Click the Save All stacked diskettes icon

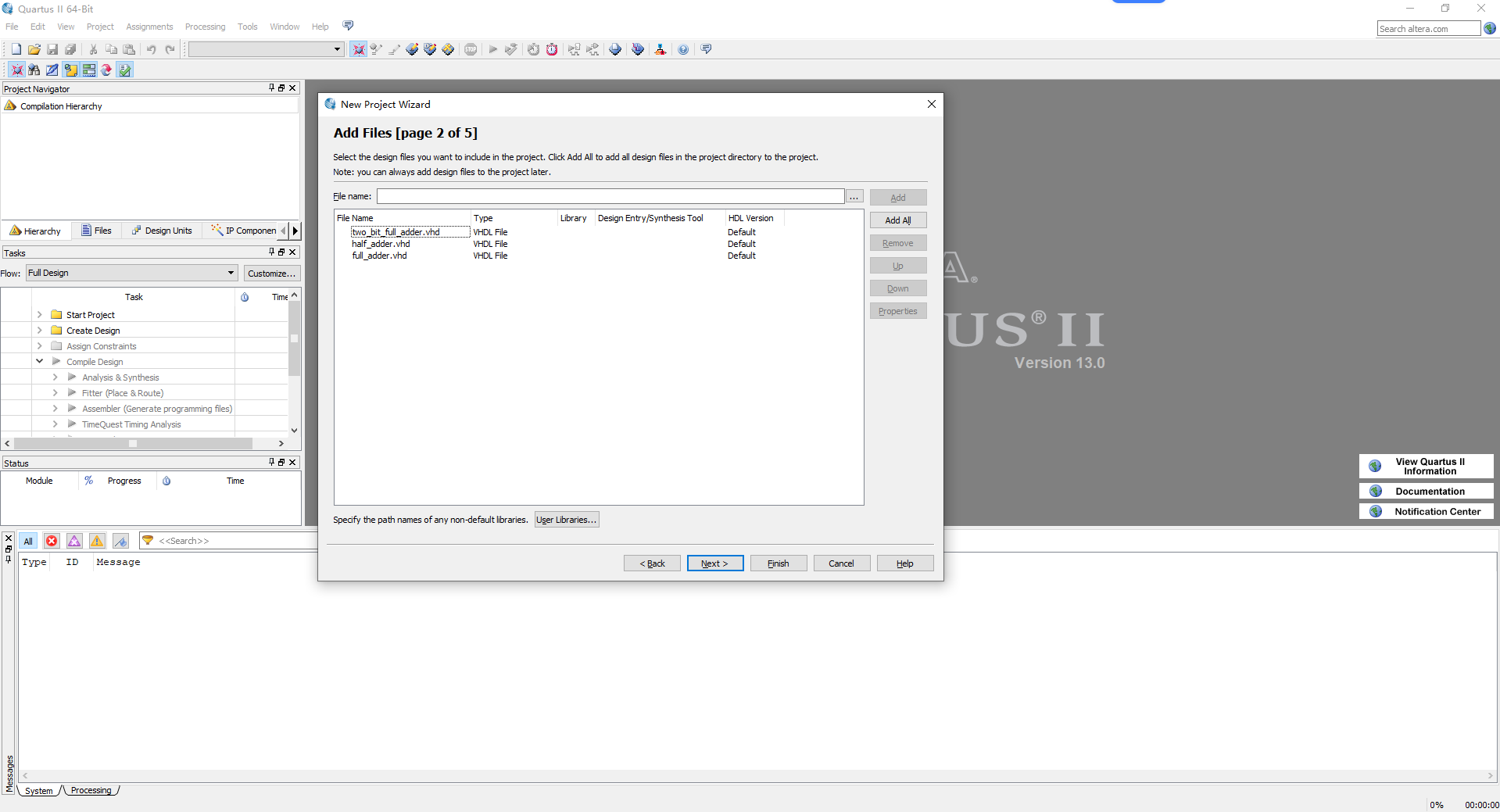click(x=70, y=49)
